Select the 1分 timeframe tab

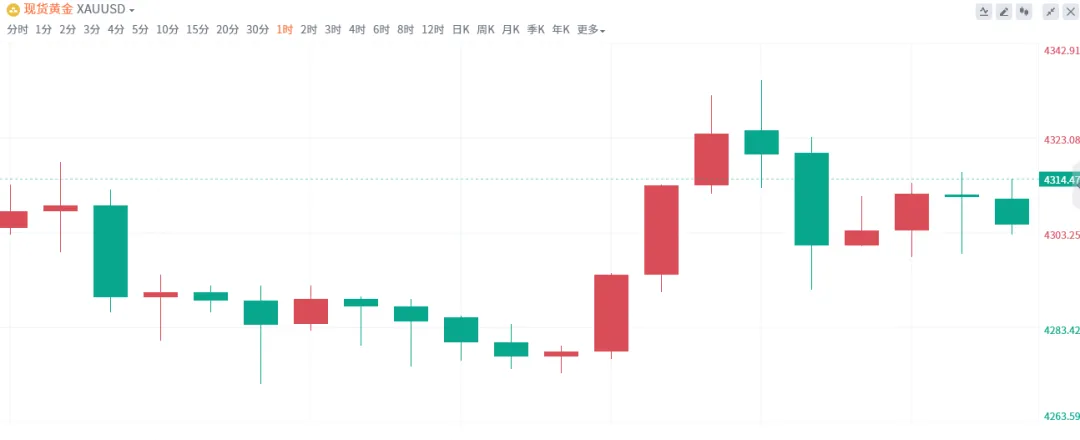click(43, 30)
